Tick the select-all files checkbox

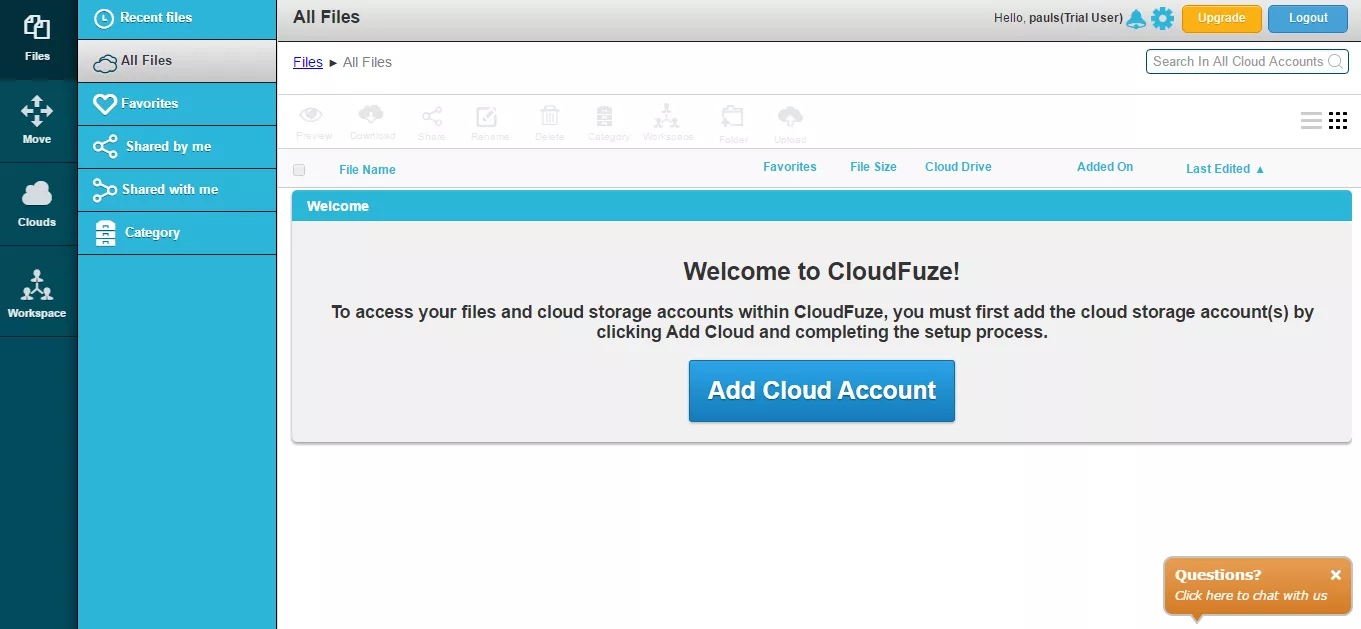pos(299,170)
